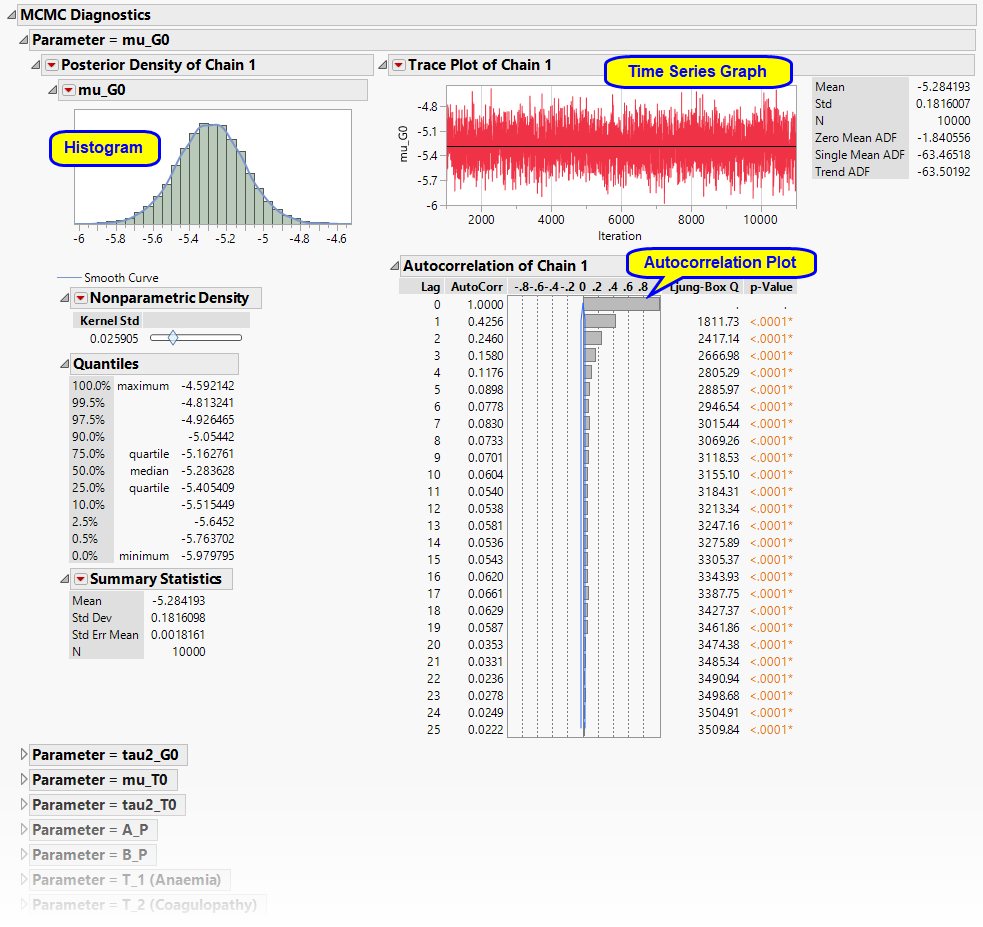Image resolution: width=983 pixels, height=927 pixels.
Task: Open the Trace Plot of Chain 1 red triangle menu
Action: (397, 65)
